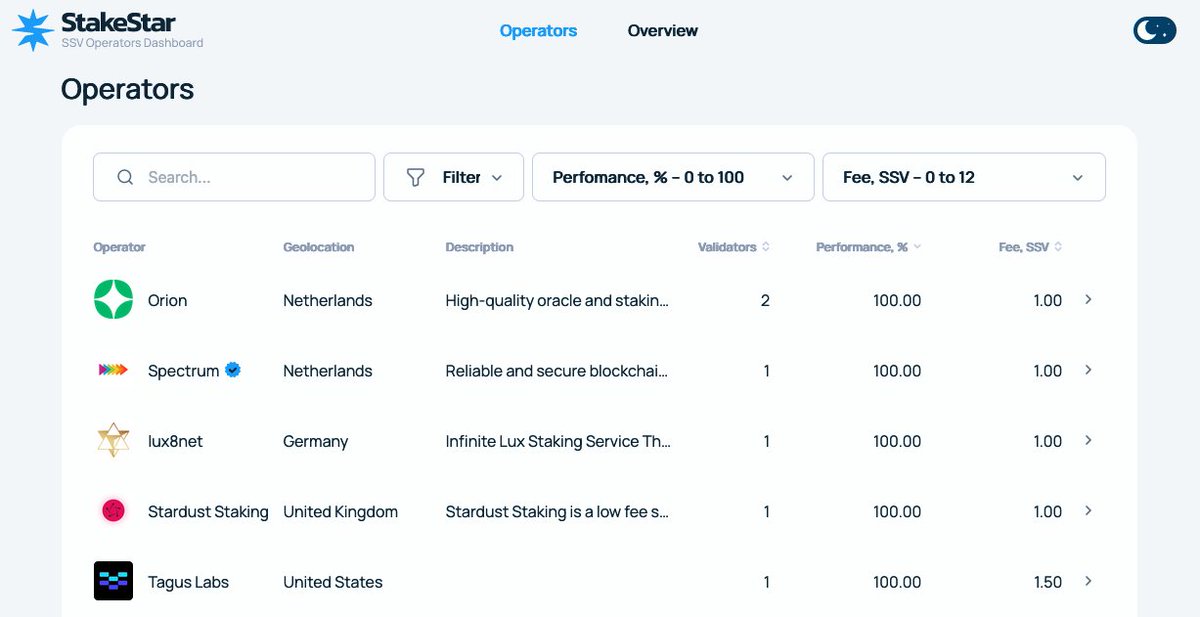Image resolution: width=1200 pixels, height=617 pixels.
Task: Click the Operator column header
Action: tap(119, 247)
